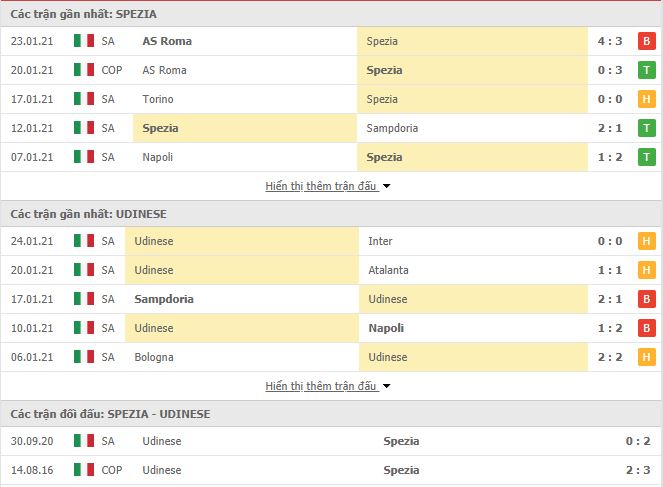Click the Italy flag in Udinese–Inter row
The image size is (663, 487).
tap(84, 241)
